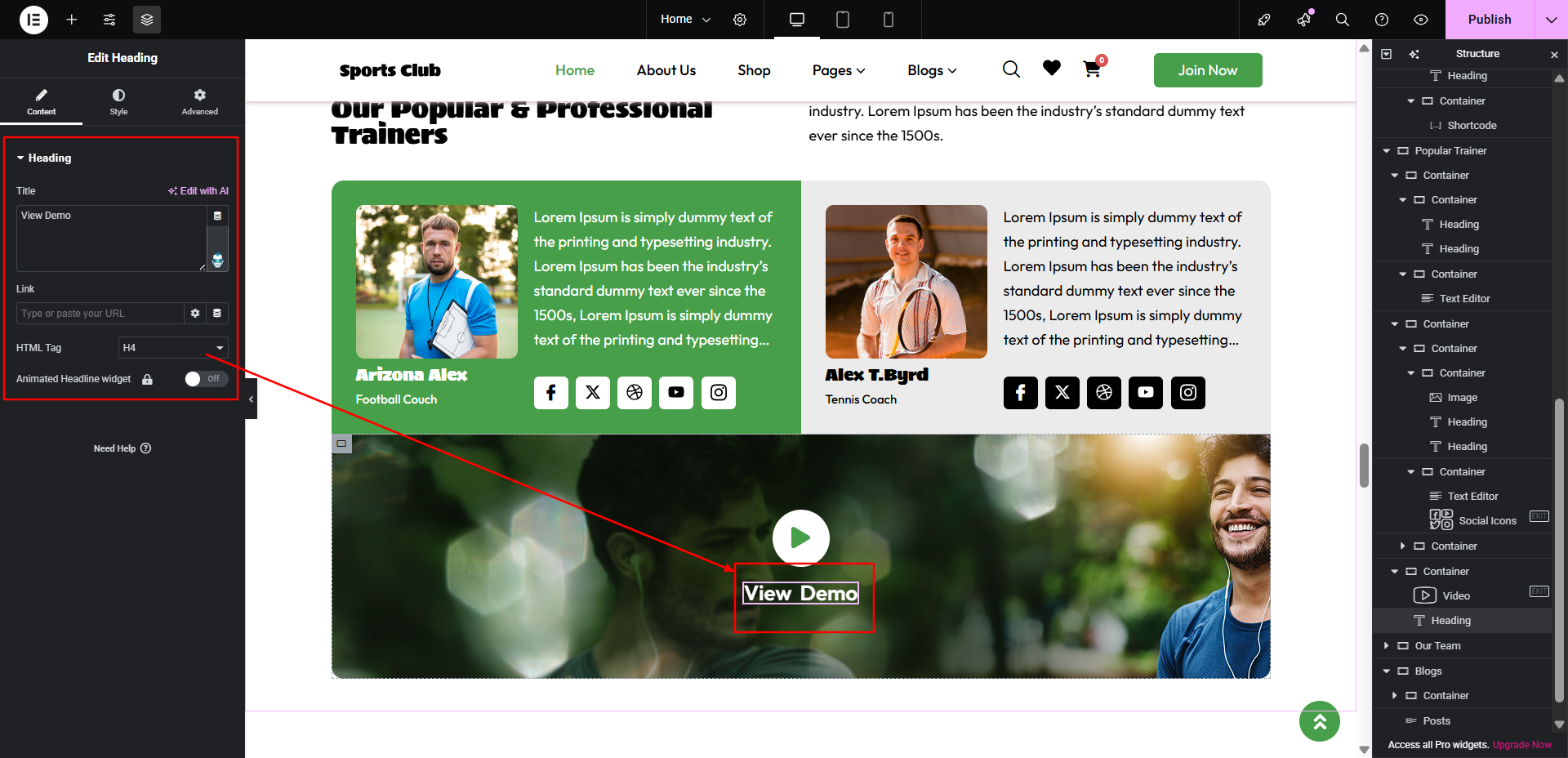Click the Upgrade Now link
Viewport: 1568px width, 758px height.
click(1521, 745)
